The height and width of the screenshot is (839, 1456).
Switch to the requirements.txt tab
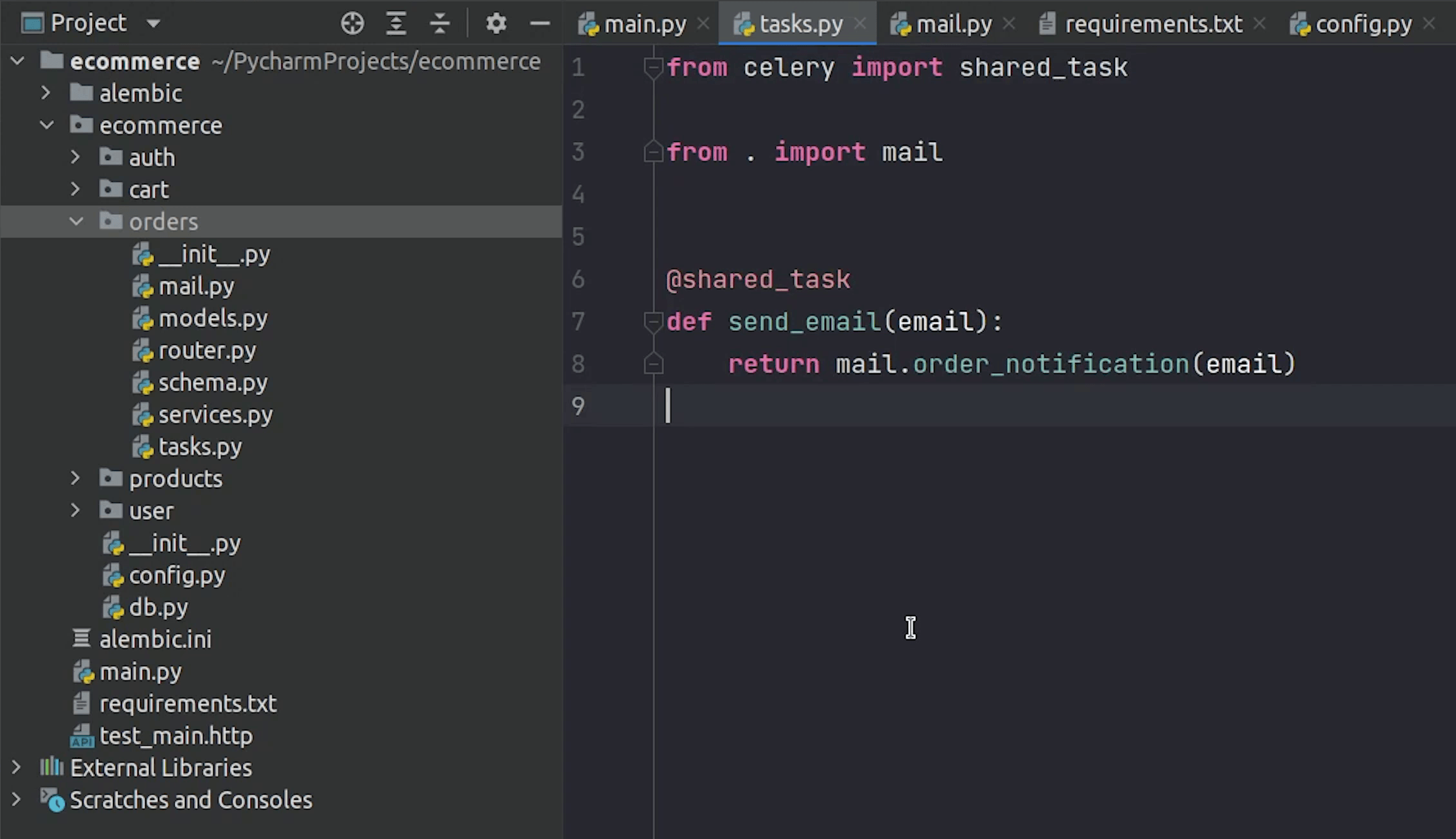1150,23
